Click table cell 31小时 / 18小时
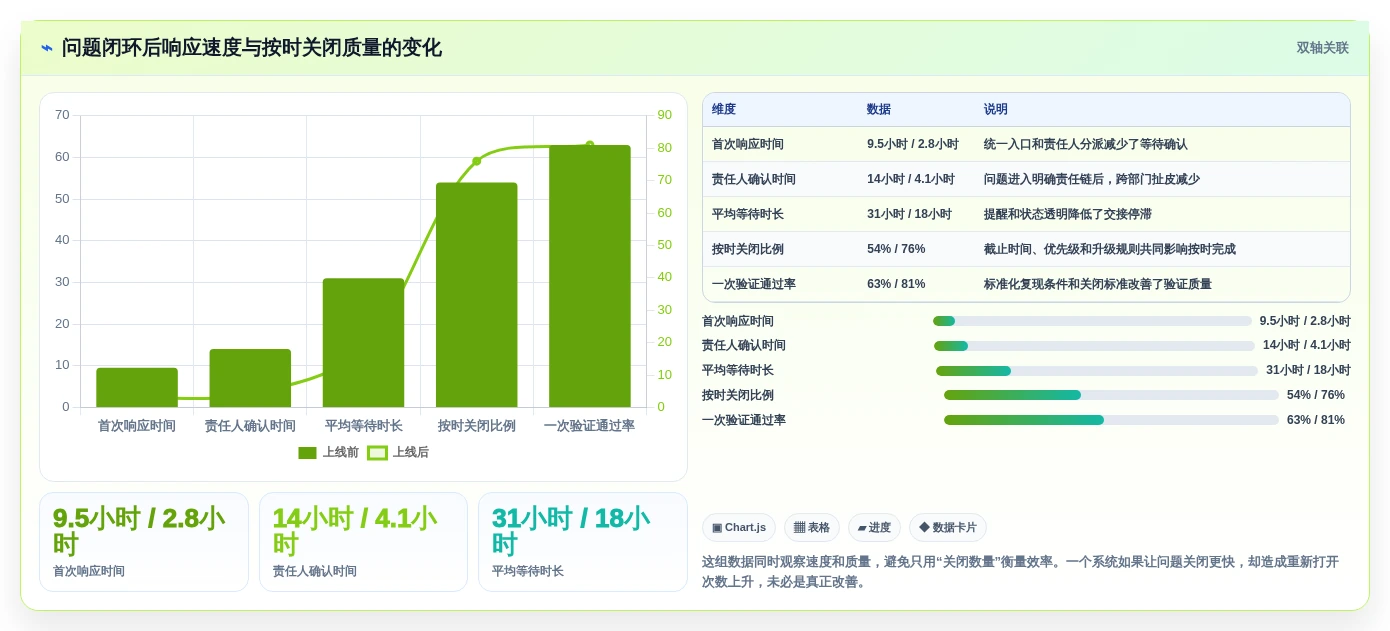The height and width of the screenshot is (631, 1390). pyautogui.click(x=909, y=214)
